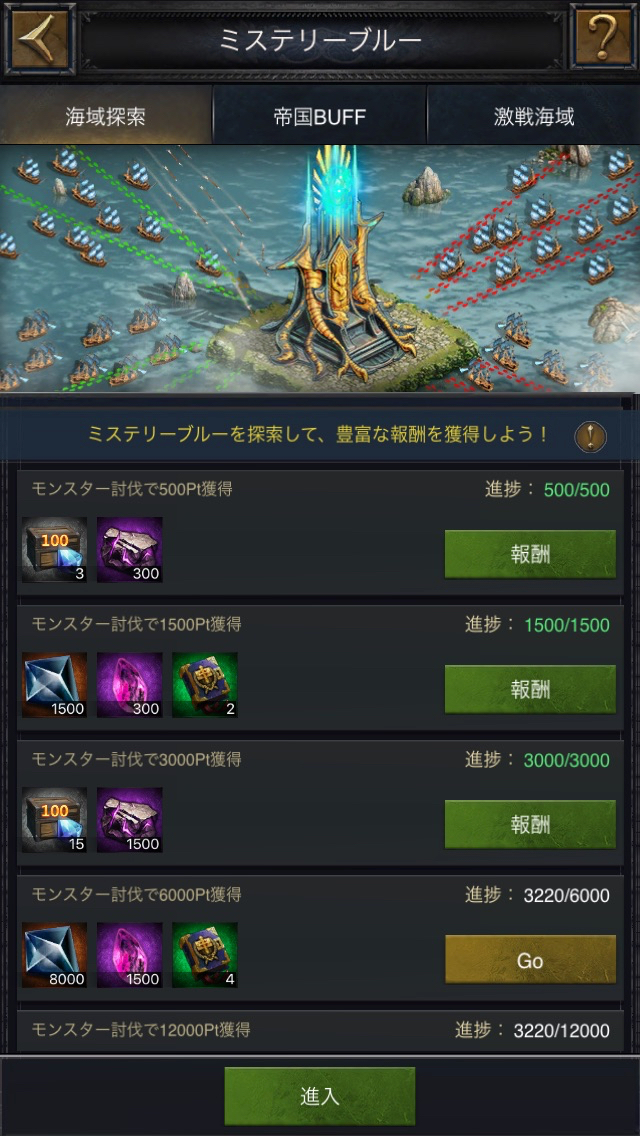Tap the pink gem icon showing 300
This screenshot has height=1136, width=640.
[x=130, y=685]
